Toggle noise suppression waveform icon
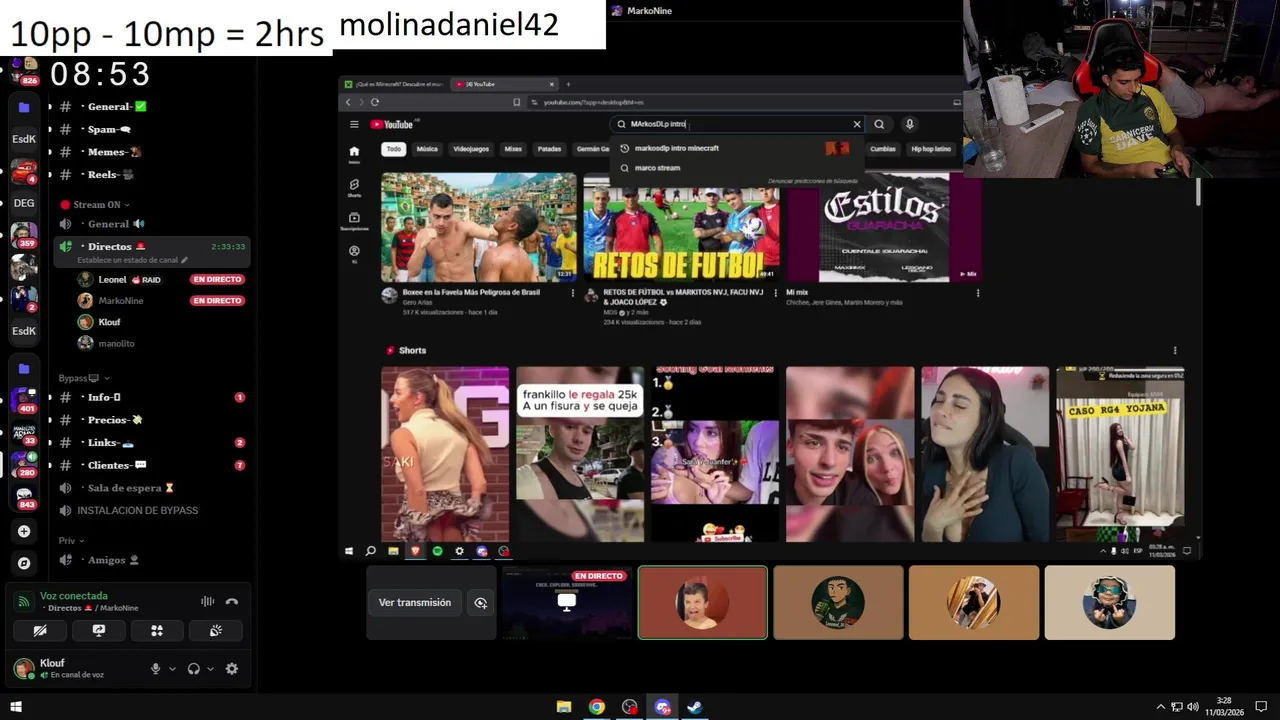 tap(207, 601)
